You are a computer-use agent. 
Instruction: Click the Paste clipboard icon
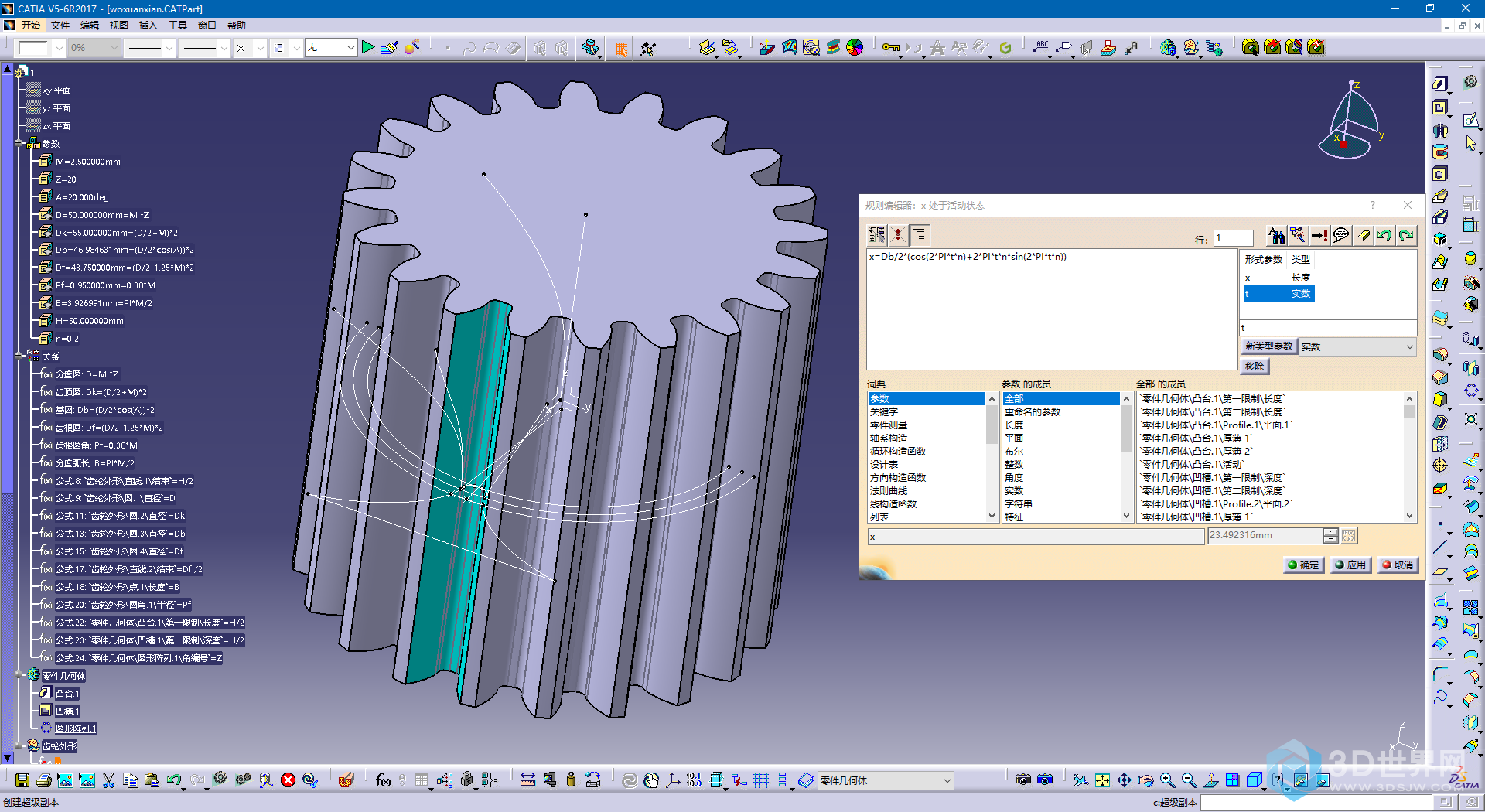152,780
